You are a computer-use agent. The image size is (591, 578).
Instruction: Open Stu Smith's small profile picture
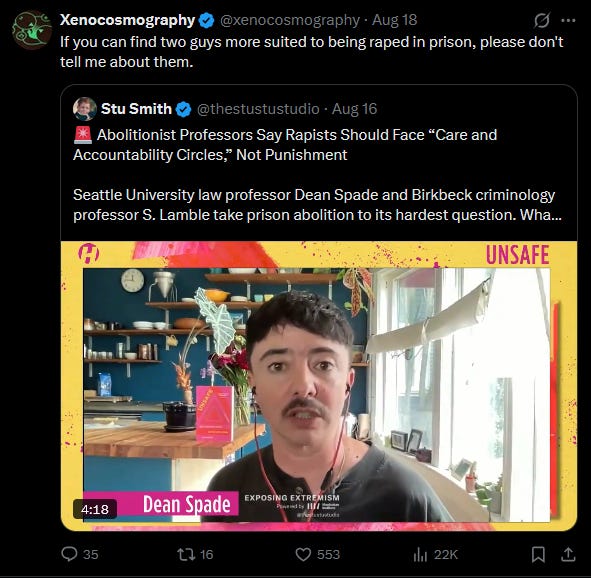pos(85,109)
